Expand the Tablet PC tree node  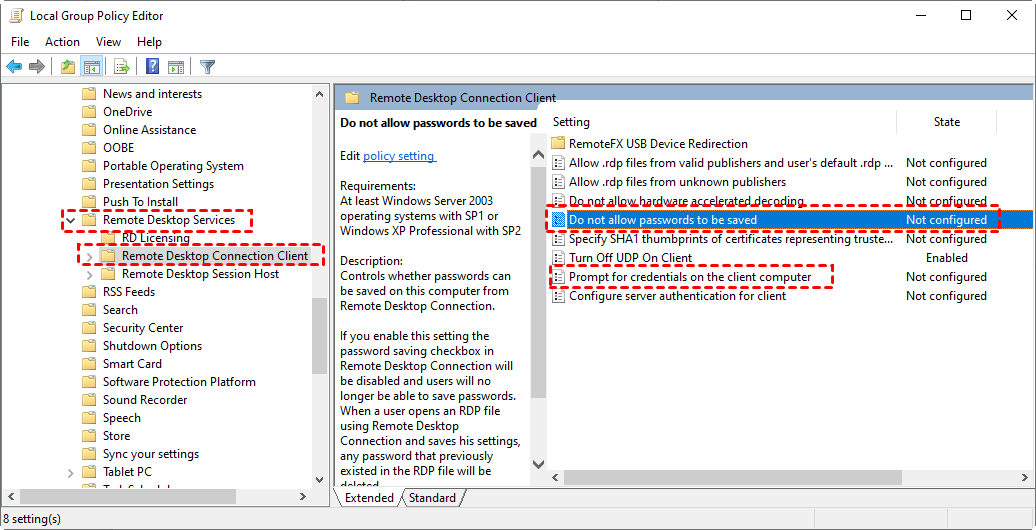[71, 472]
